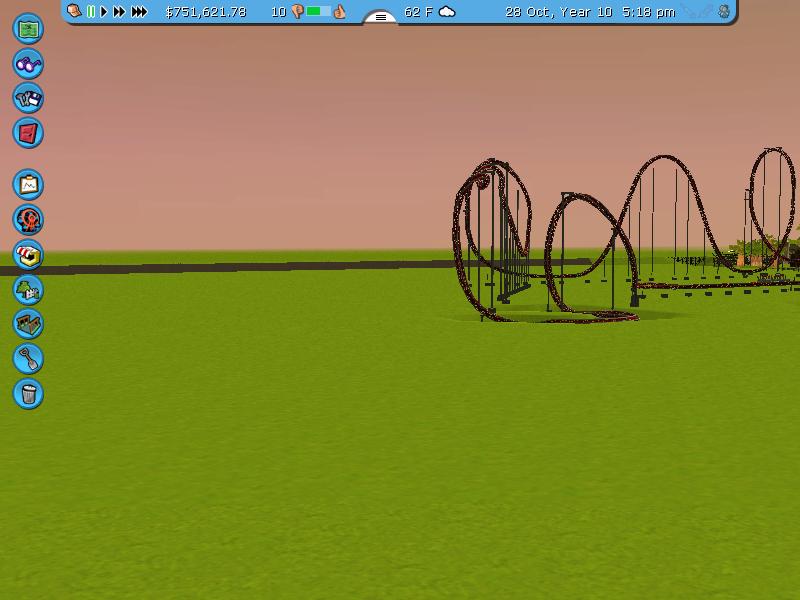The width and height of the screenshot is (800, 600).
Task: Click the red book icon
Action: click(28, 133)
